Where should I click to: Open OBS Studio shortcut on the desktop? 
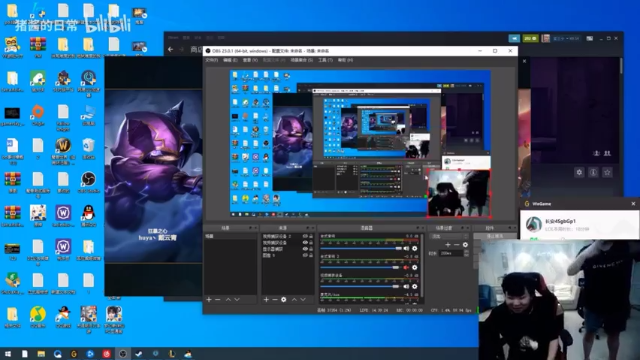88,182
